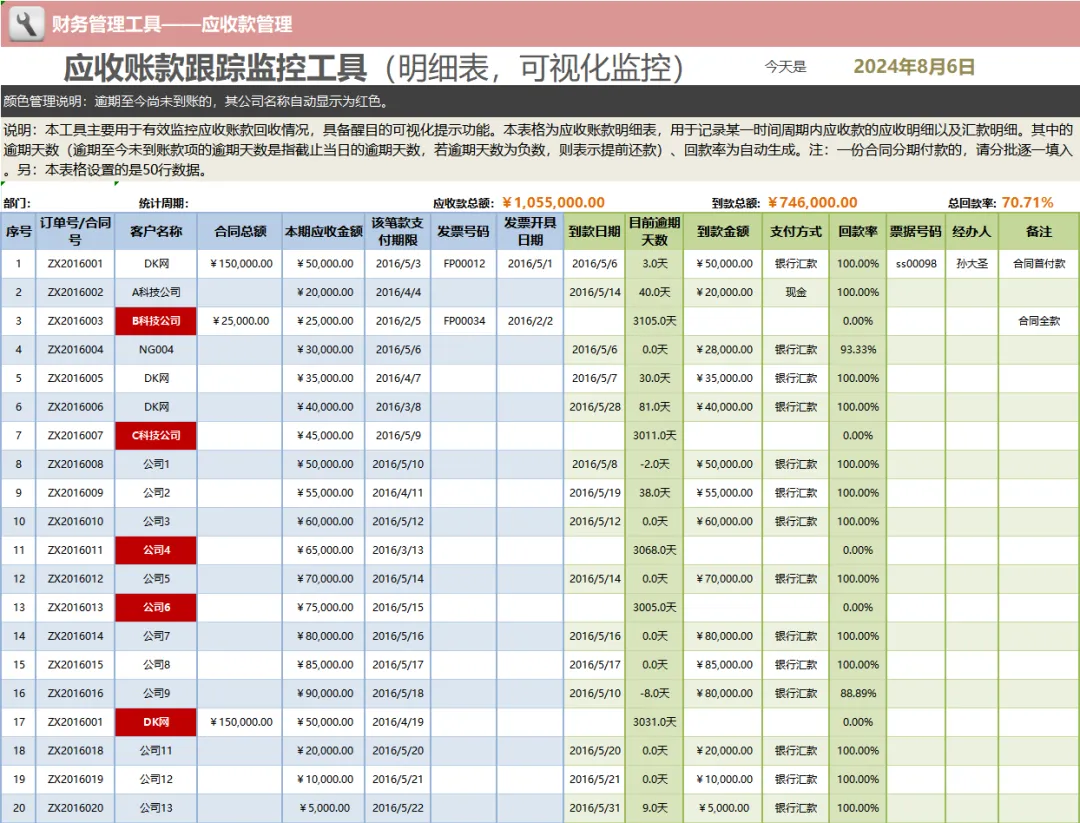This screenshot has width=1080, height=823.
Task: Click overdue days 81.0天
Action: (654, 407)
